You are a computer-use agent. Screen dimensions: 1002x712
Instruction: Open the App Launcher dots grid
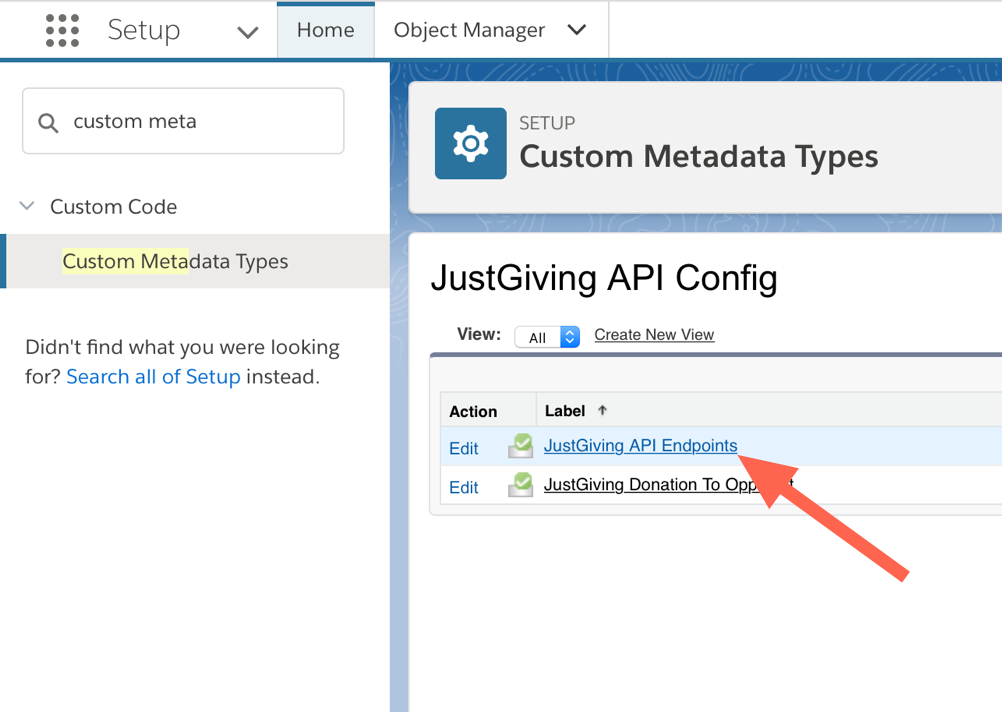pyautogui.click(x=63, y=30)
